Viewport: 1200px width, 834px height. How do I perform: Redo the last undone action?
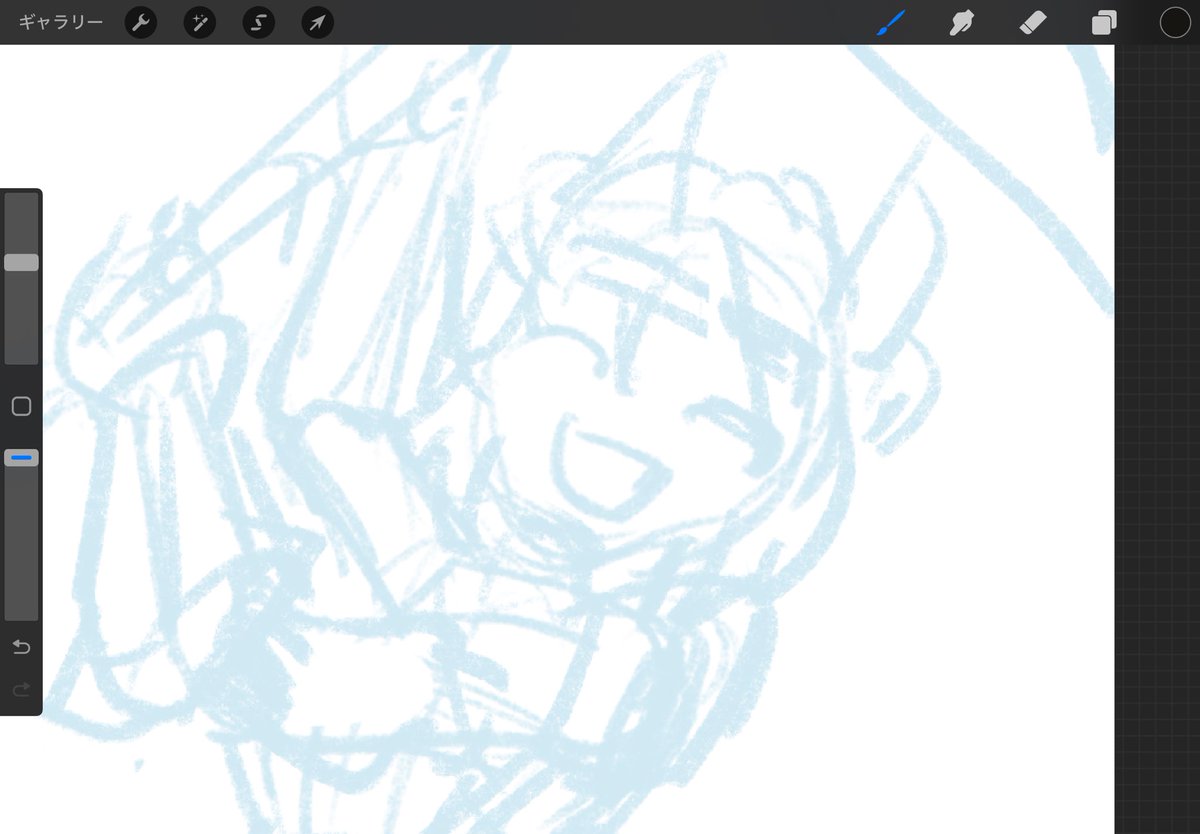21,689
